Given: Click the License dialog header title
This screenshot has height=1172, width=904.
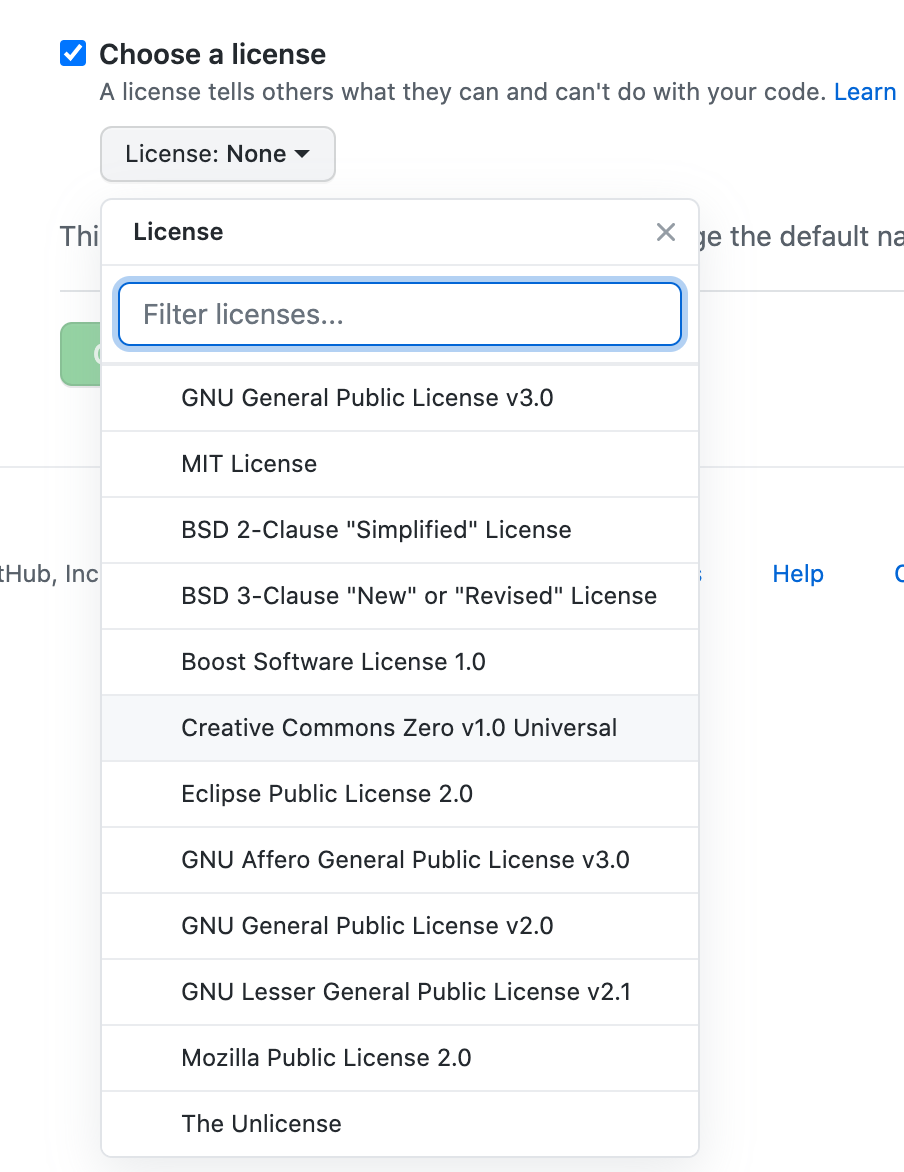Looking at the screenshot, I should pos(178,231).
